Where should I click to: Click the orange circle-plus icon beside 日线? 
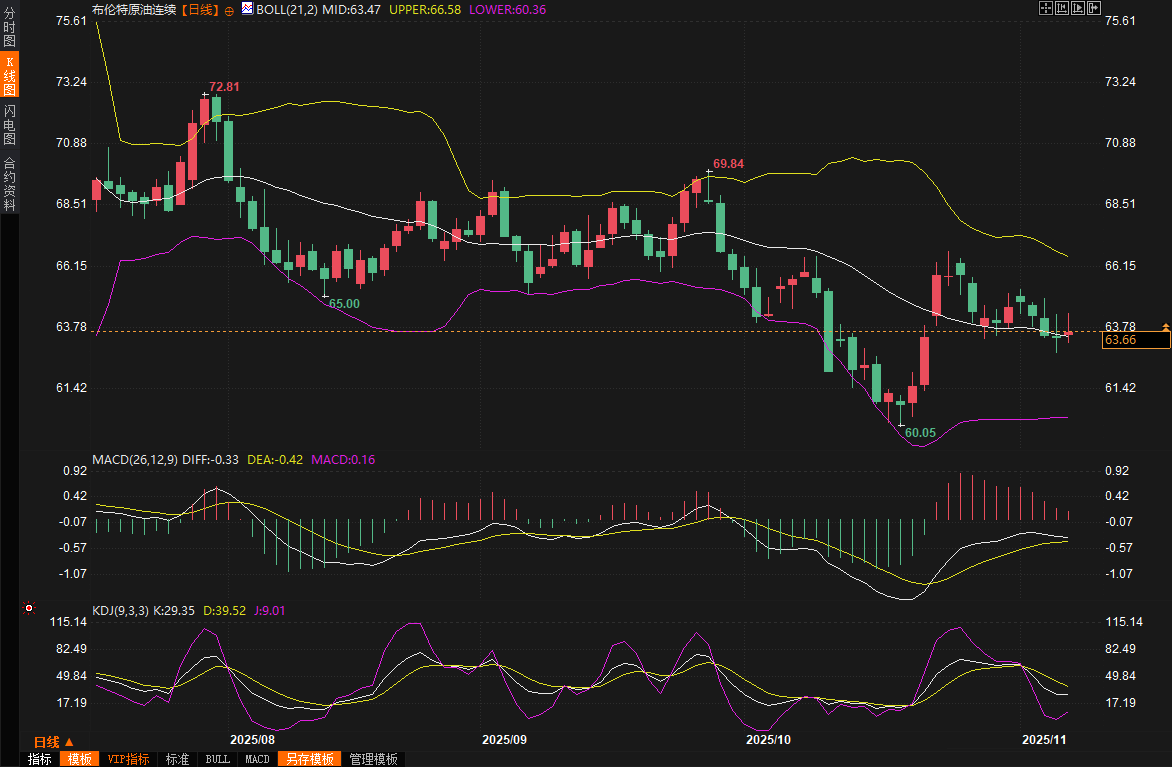tap(229, 11)
